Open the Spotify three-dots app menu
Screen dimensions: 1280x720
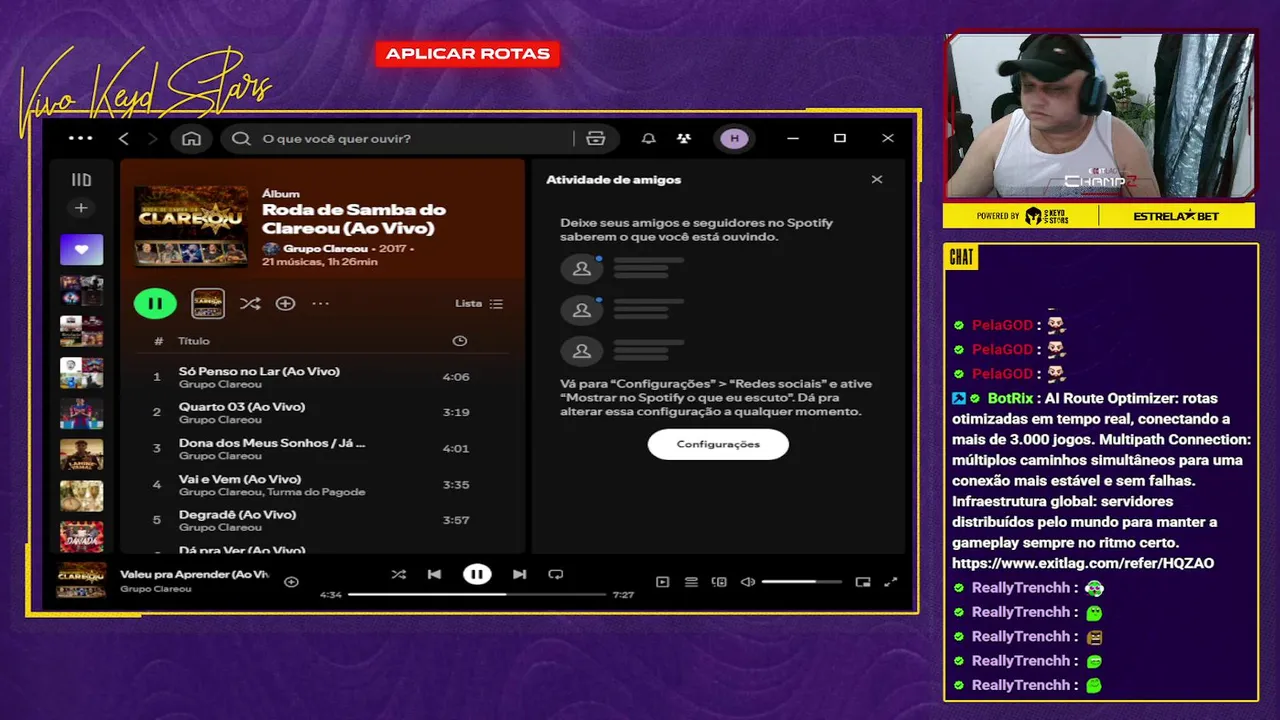point(80,139)
